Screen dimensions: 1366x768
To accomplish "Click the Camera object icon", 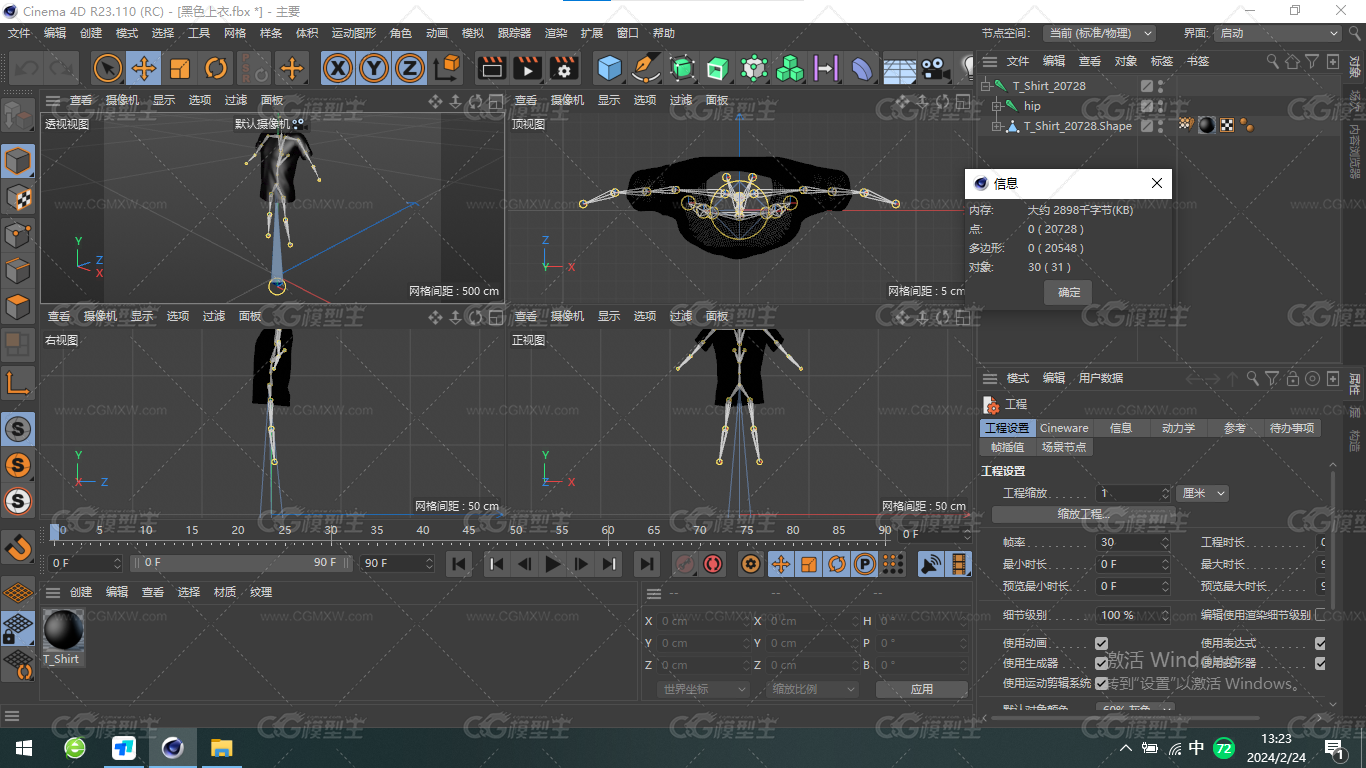I will [935, 68].
